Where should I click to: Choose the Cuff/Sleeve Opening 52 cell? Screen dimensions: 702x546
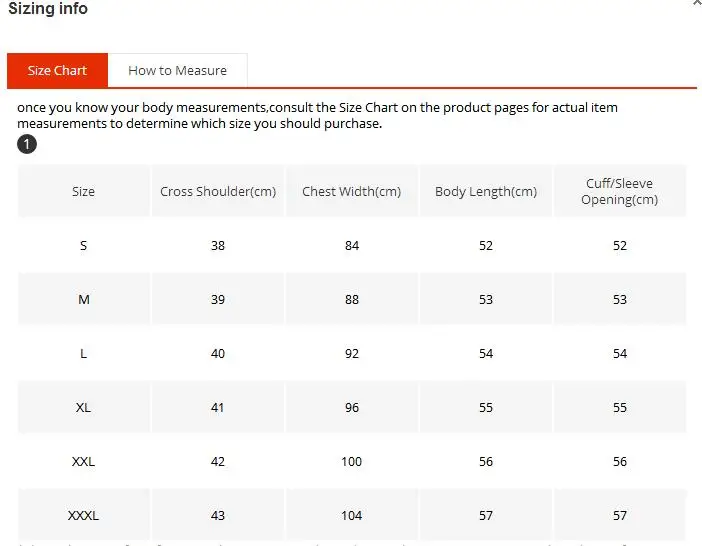pyautogui.click(x=620, y=245)
